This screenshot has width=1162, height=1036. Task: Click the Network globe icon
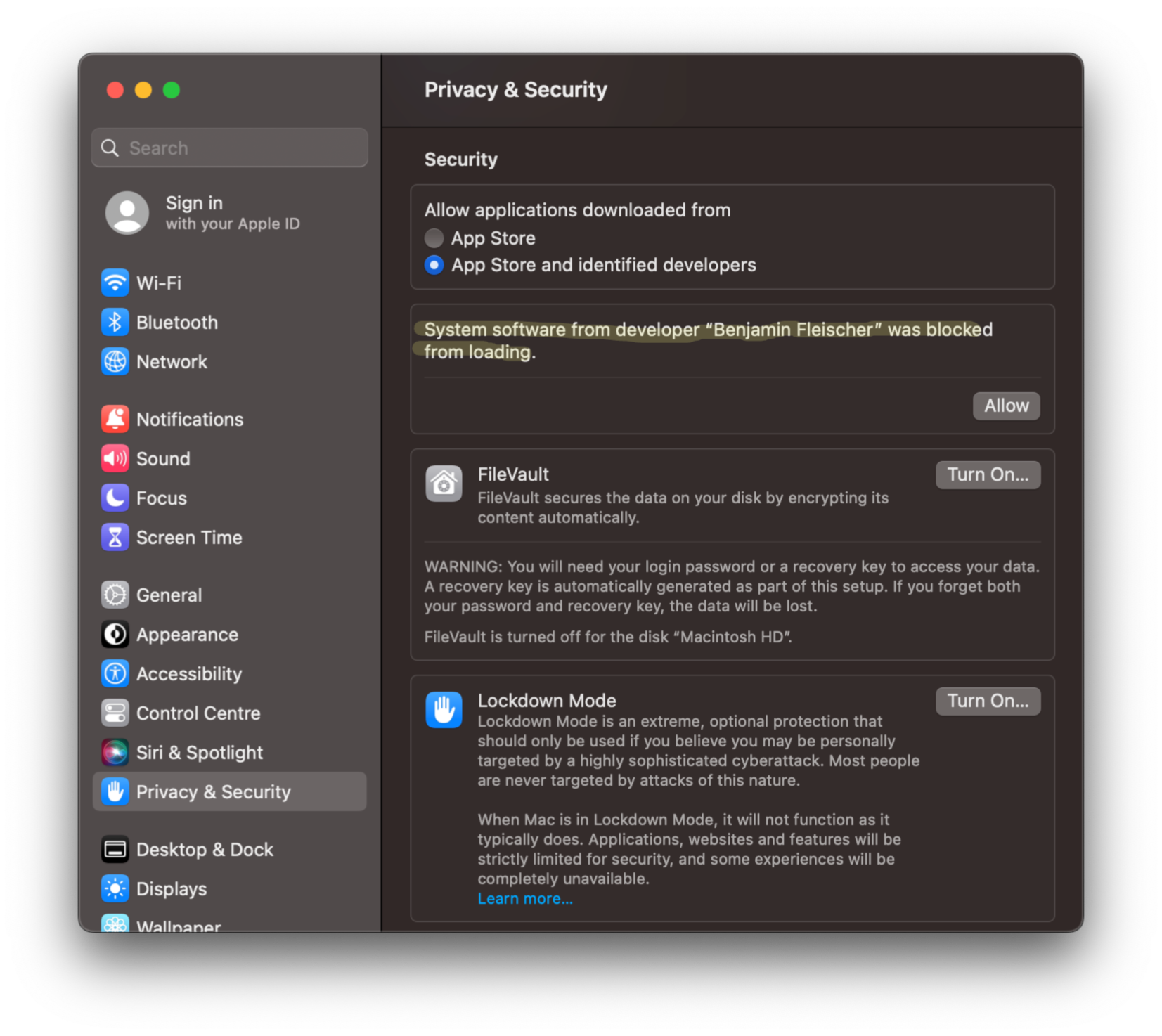coord(115,361)
